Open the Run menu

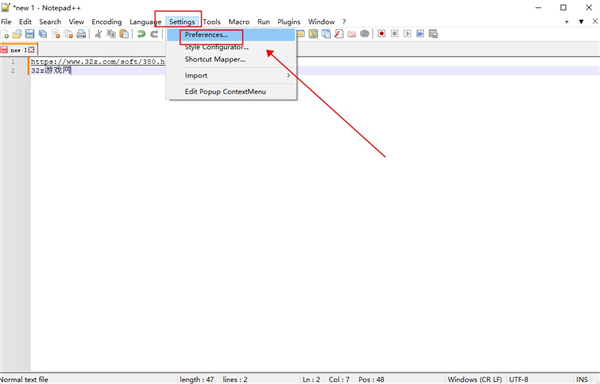(x=264, y=22)
